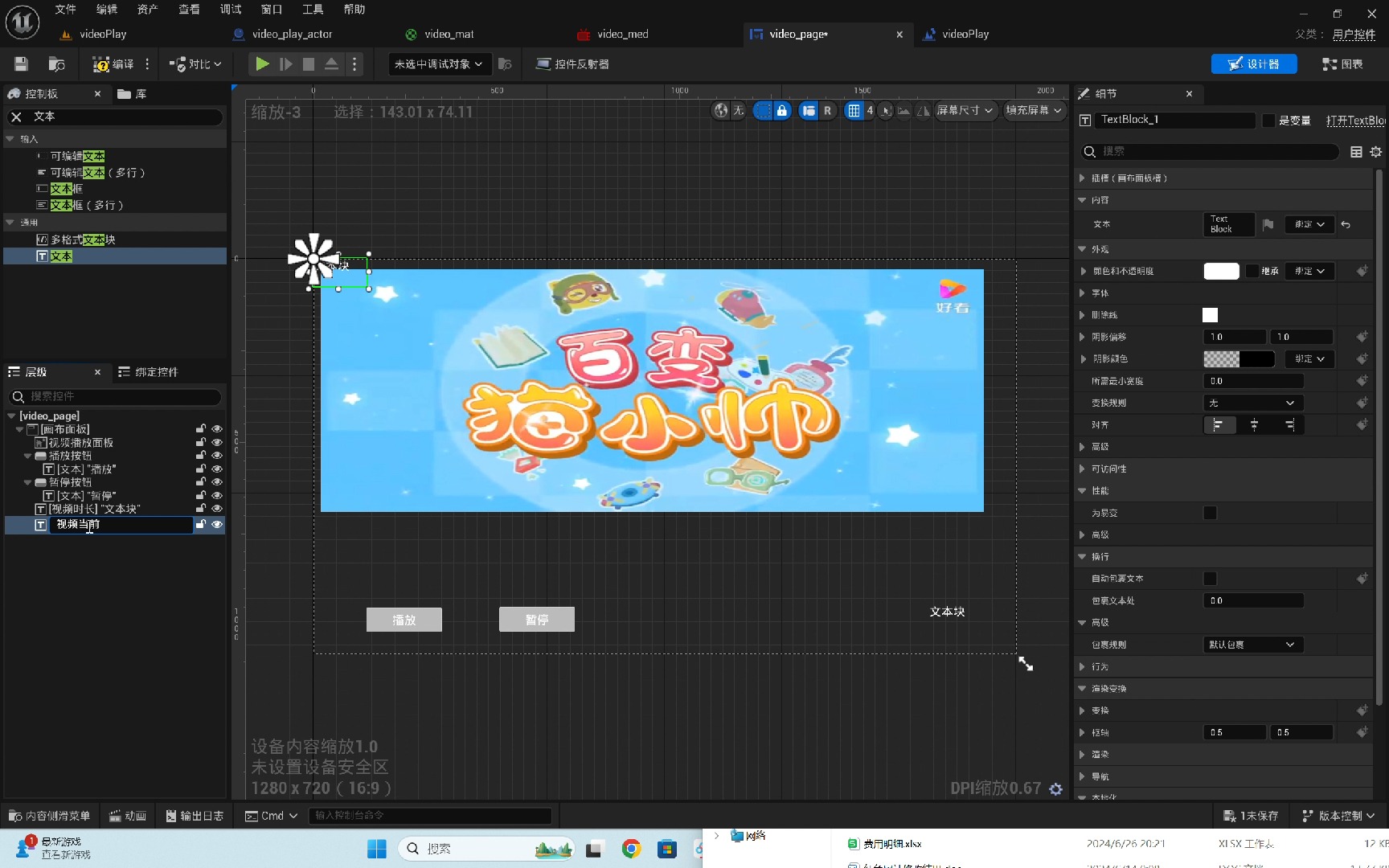This screenshot has width=1389, height=868.
Task: Open the Windows Start menu
Action: click(x=377, y=849)
